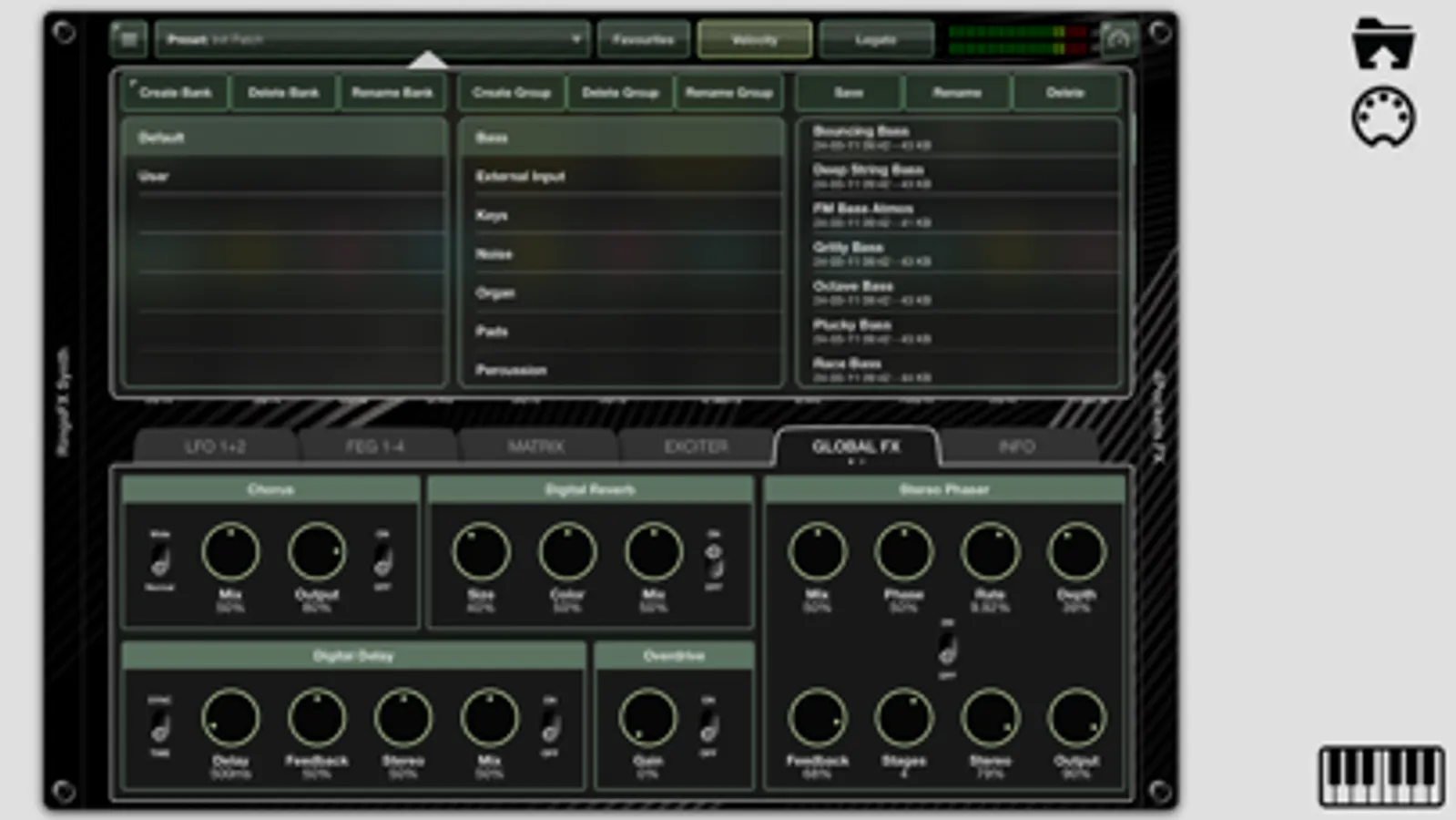Flip the Chorus Wide/Normal switch
Image resolution: width=1456 pixels, height=820 pixels.
[x=160, y=560]
